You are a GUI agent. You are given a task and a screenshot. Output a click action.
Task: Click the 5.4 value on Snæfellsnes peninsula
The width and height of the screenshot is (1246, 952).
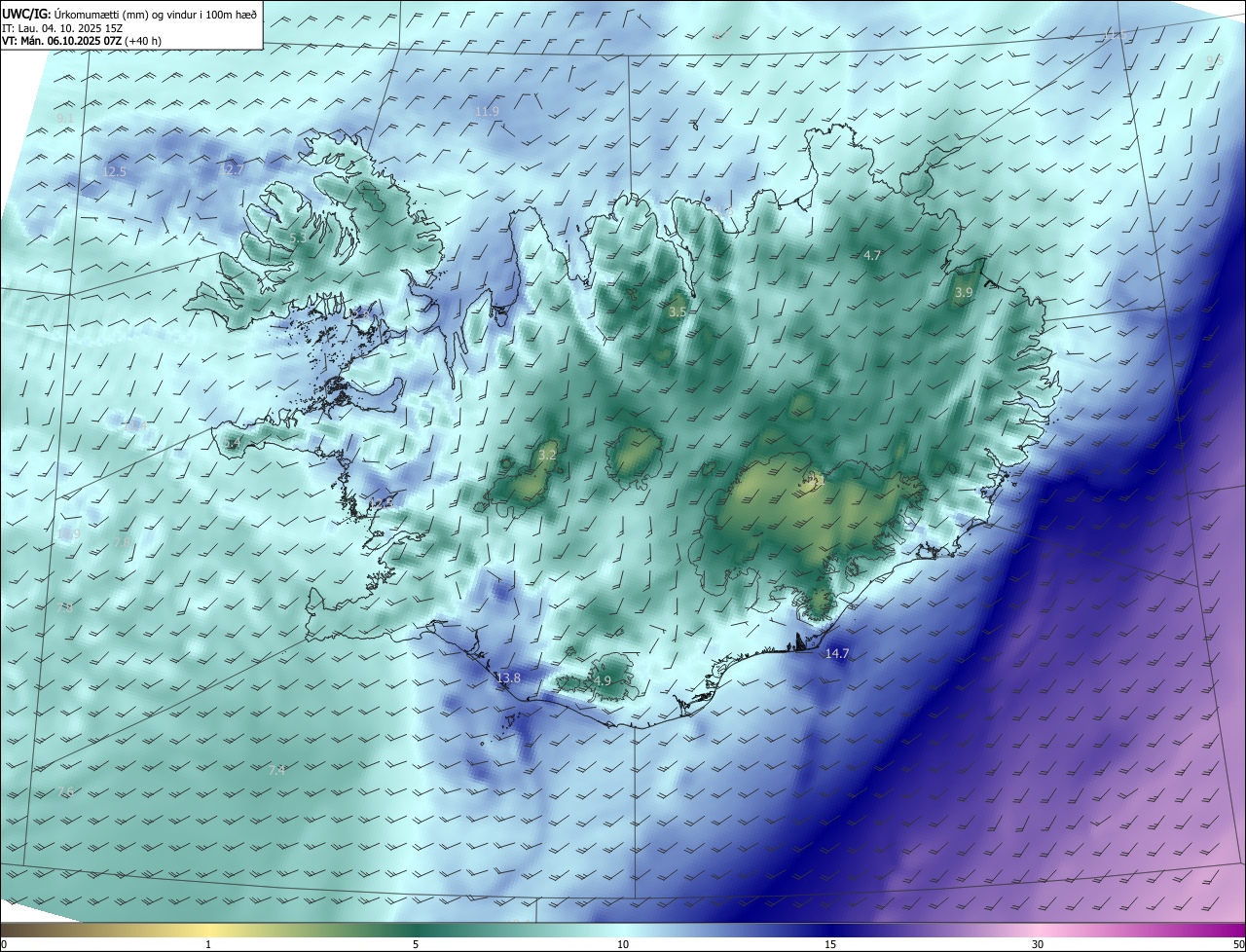point(232,443)
